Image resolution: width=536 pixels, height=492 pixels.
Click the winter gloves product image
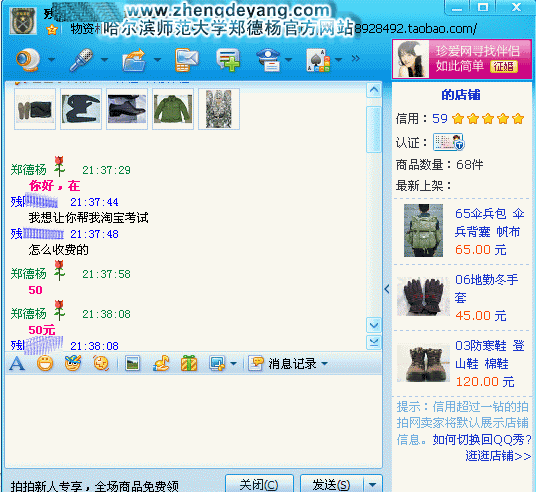(423, 296)
